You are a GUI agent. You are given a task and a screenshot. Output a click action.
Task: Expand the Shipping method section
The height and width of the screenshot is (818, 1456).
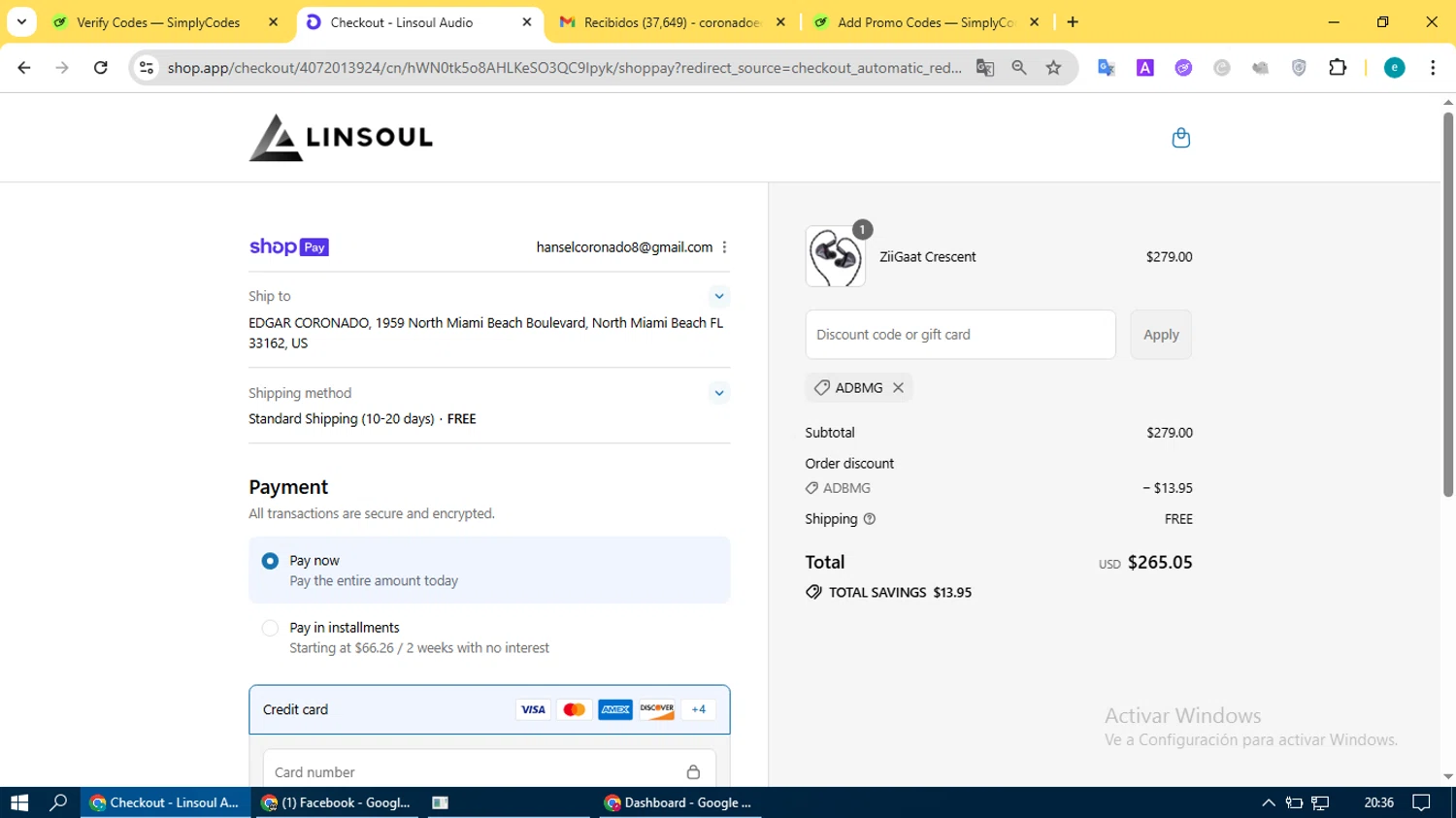click(x=719, y=393)
